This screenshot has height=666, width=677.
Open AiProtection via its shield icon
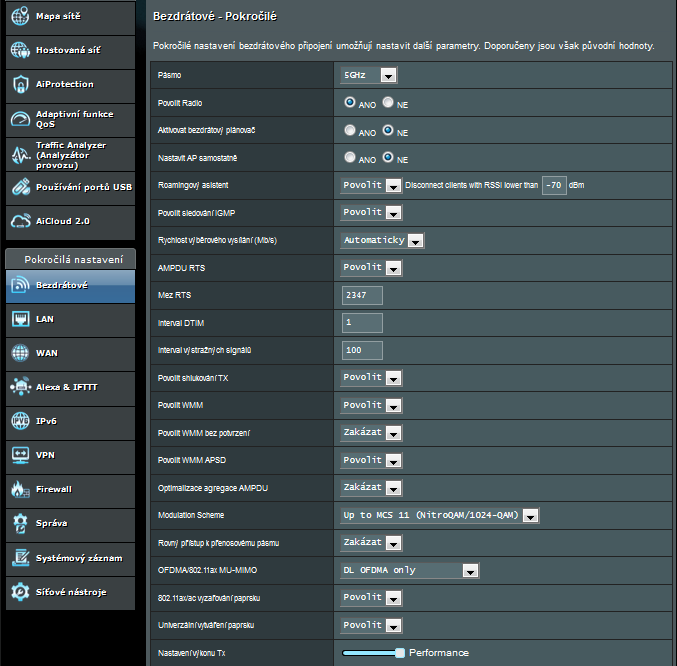[20, 85]
